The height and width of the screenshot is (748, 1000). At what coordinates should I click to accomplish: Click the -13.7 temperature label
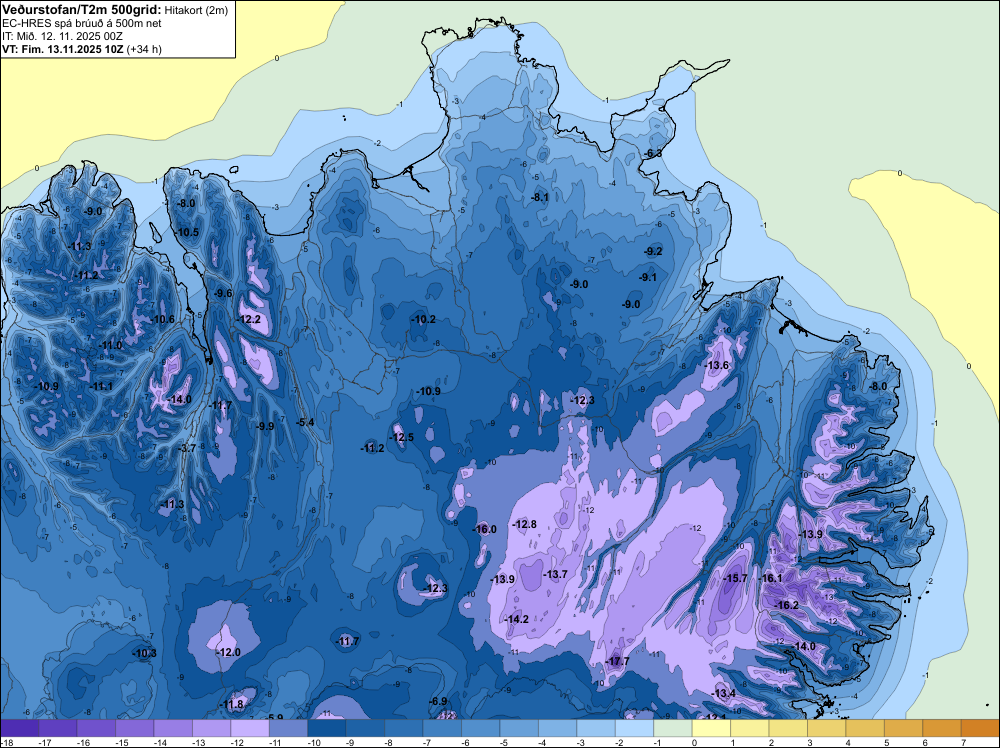[x=555, y=575]
